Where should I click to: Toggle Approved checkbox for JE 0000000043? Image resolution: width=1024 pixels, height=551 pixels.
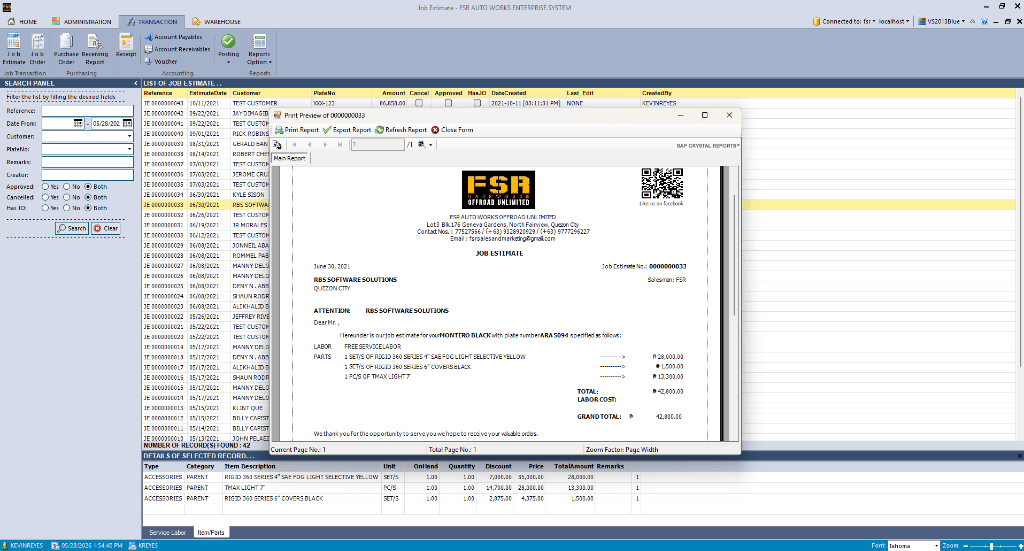(448, 103)
